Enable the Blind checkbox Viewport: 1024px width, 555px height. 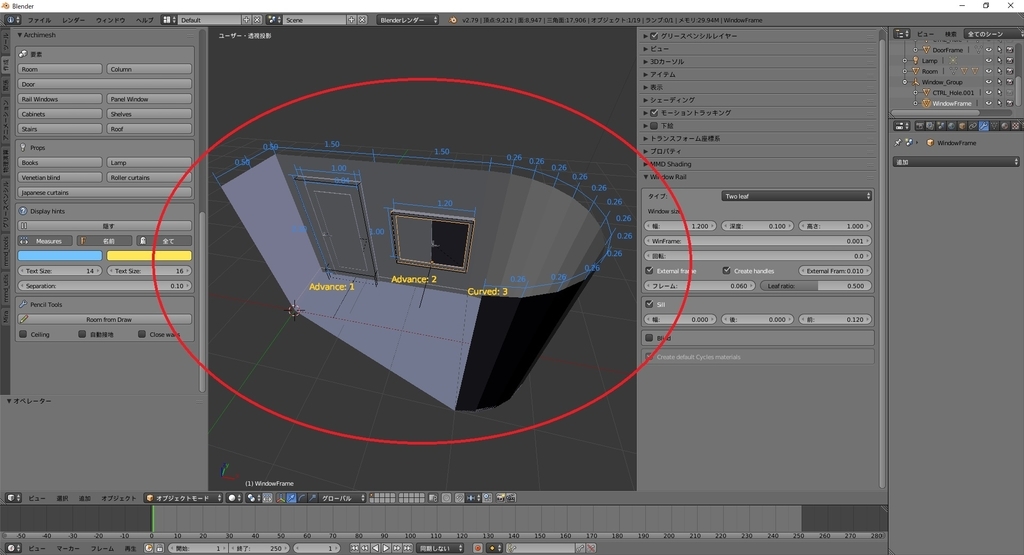(x=649, y=338)
